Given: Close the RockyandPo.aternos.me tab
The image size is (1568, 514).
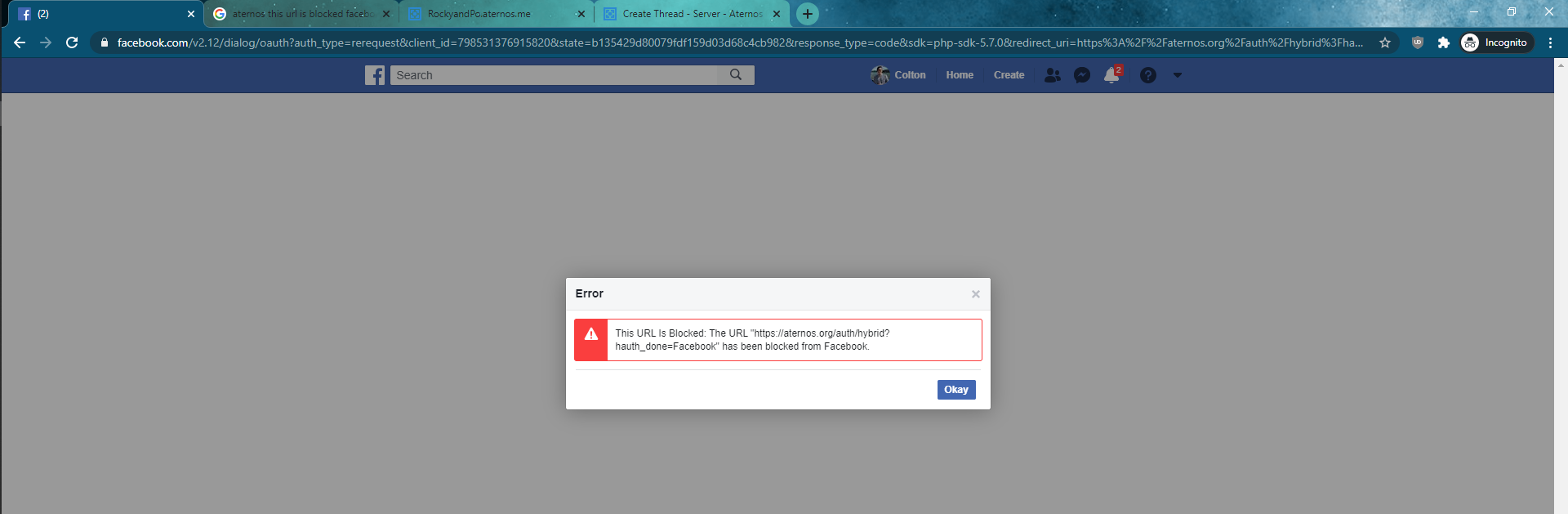Looking at the screenshot, I should pyautogui.click(x=581, y=14).
